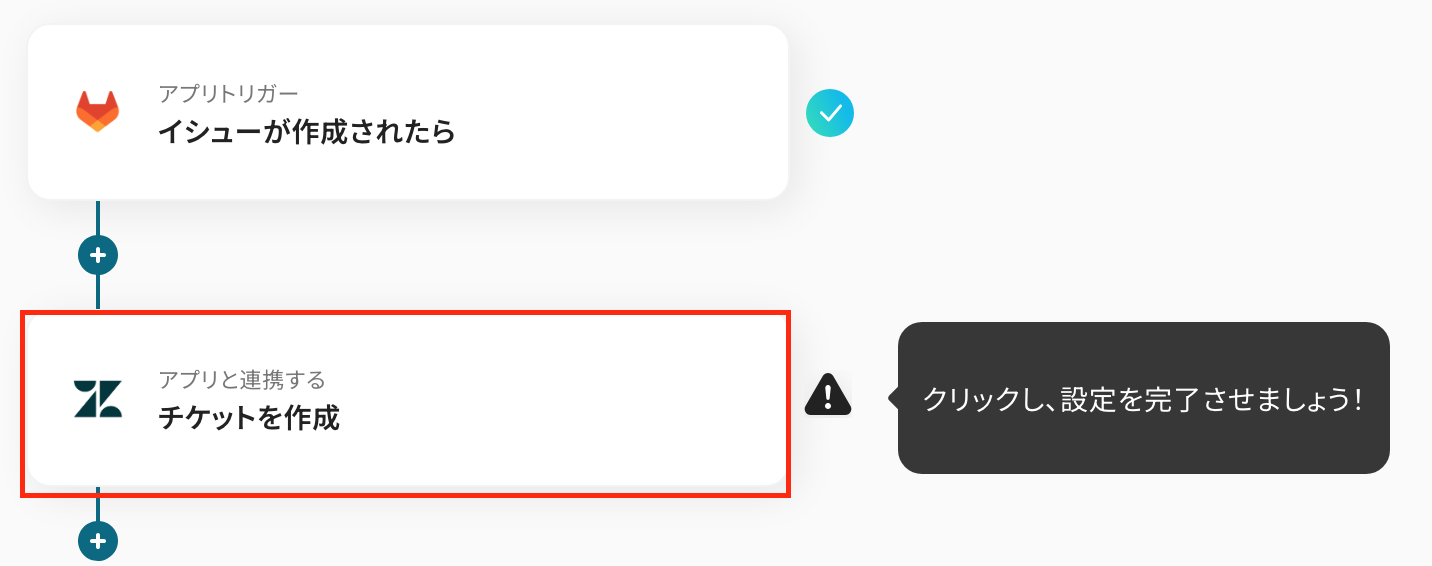Viewport: 1432px width, 566px height.
Task: Open the イシューが作成されたら trigger title
Action: tap(307, 132)
